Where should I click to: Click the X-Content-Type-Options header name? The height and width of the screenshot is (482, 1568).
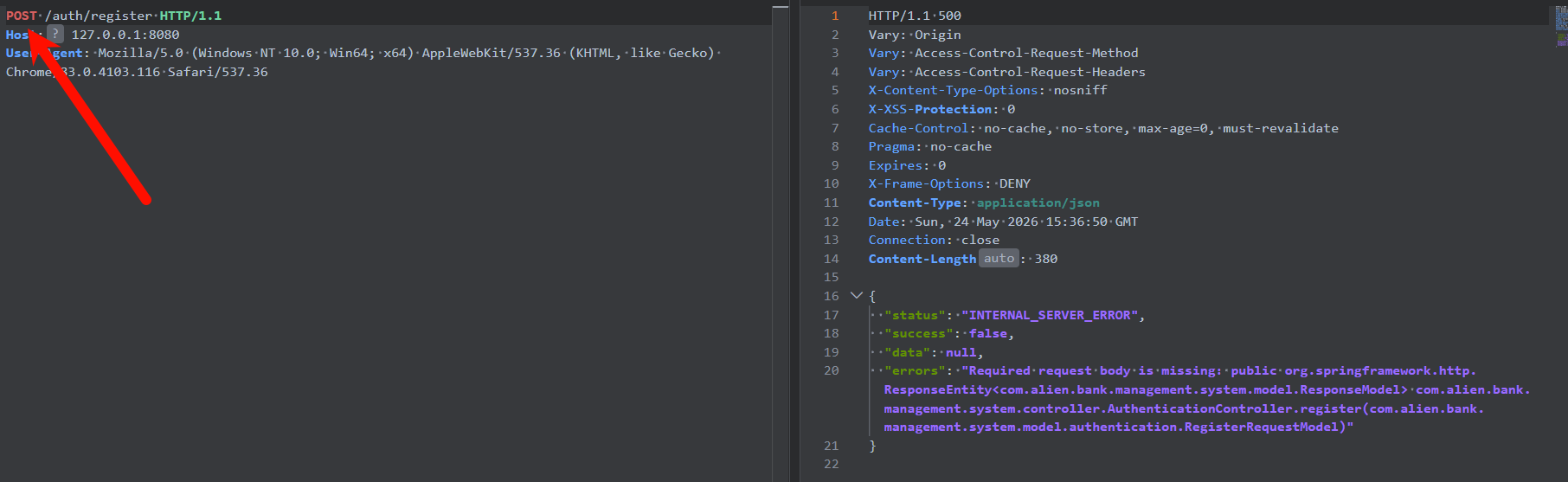click(953, 90)
